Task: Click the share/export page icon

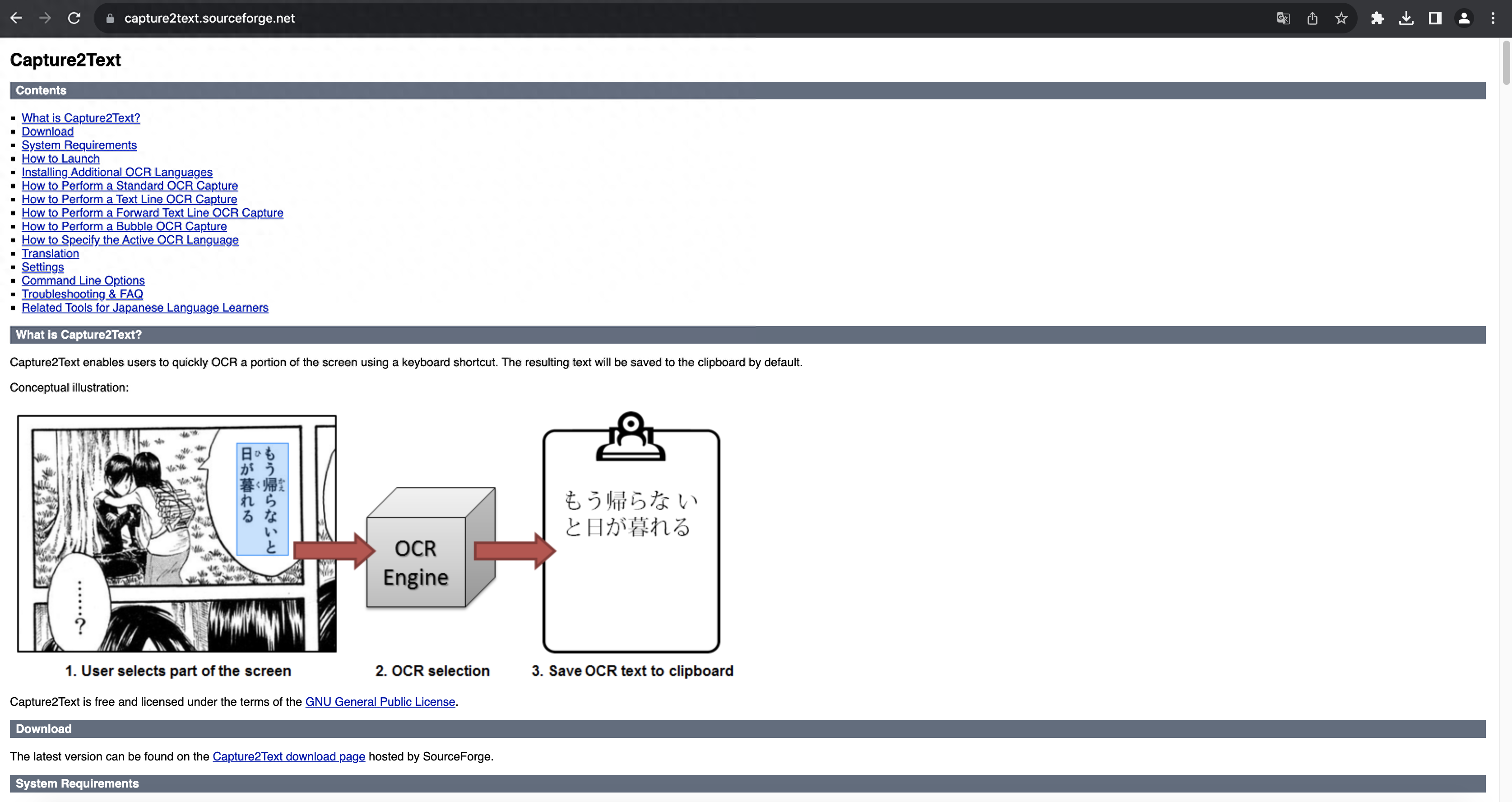Action: 1311,18
